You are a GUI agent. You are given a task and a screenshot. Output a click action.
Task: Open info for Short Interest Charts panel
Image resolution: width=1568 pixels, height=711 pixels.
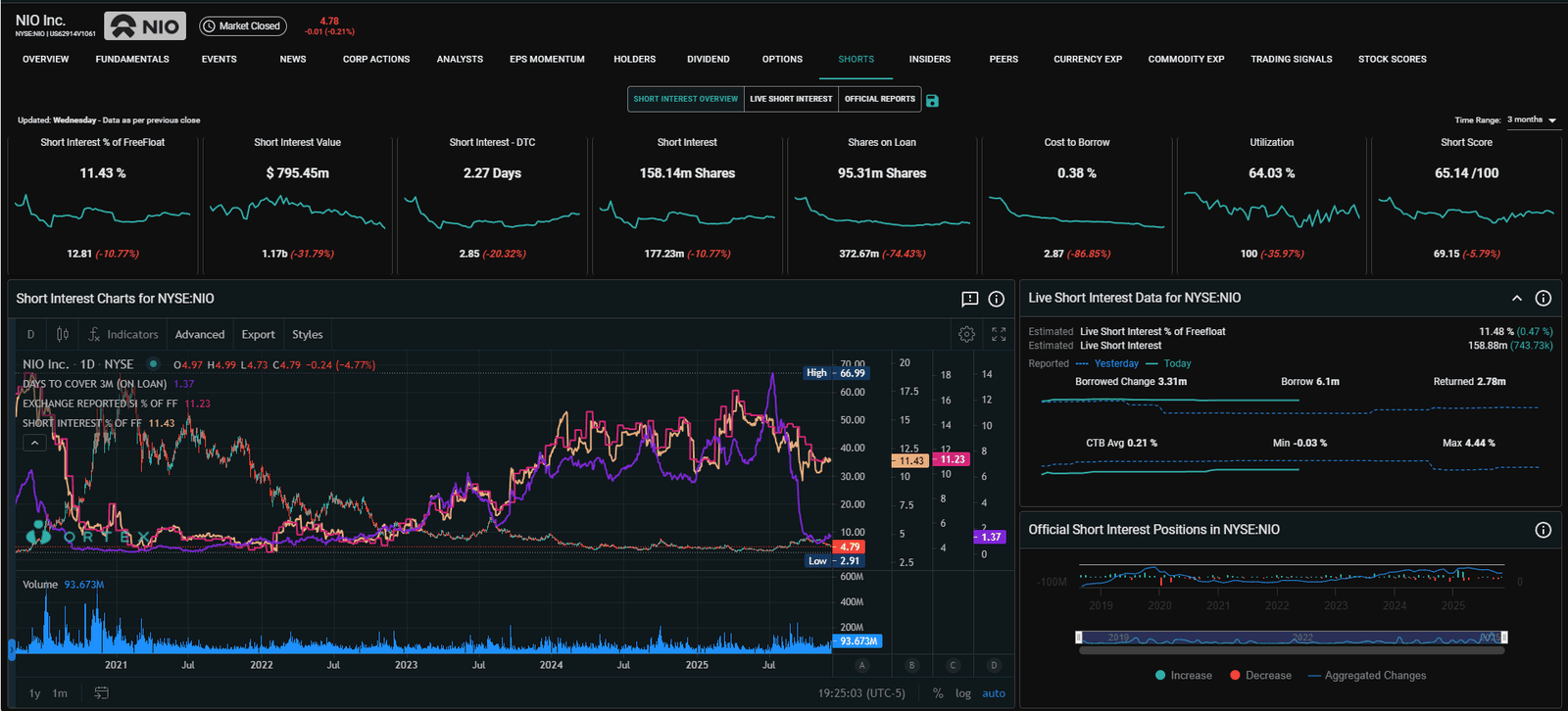pyautogui.click(x=996, y=299)
